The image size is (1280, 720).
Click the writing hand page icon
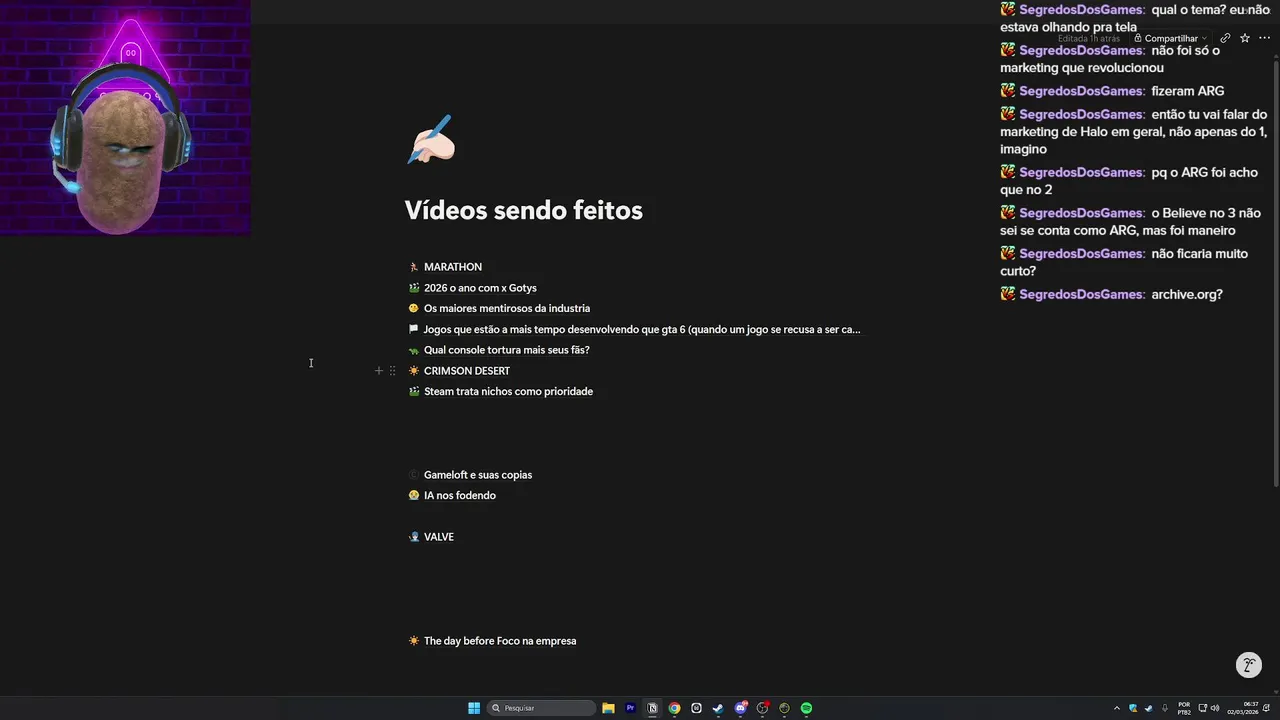click(x=431, y=140)
